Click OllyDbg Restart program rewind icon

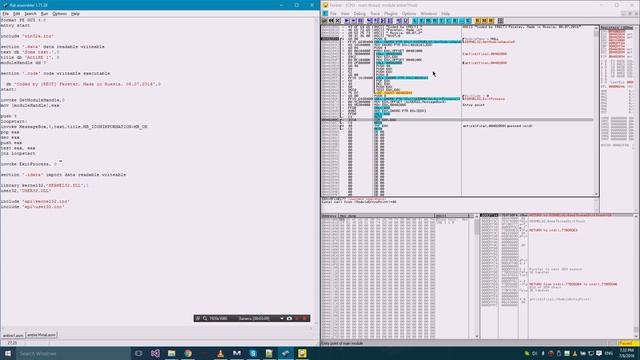[331, 20]
